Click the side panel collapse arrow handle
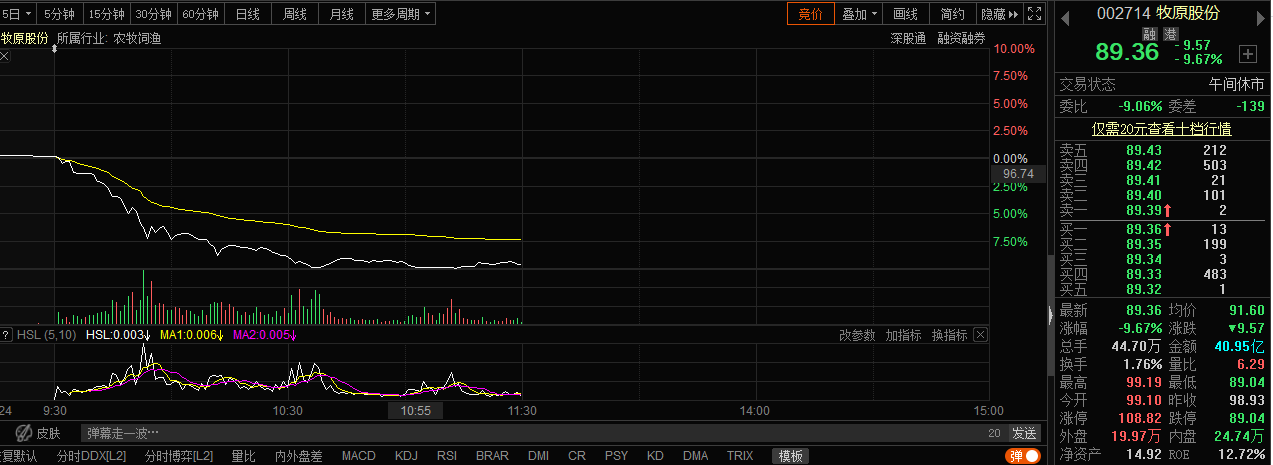This screenshot has height=465, width=1273. pos(1050,314)
